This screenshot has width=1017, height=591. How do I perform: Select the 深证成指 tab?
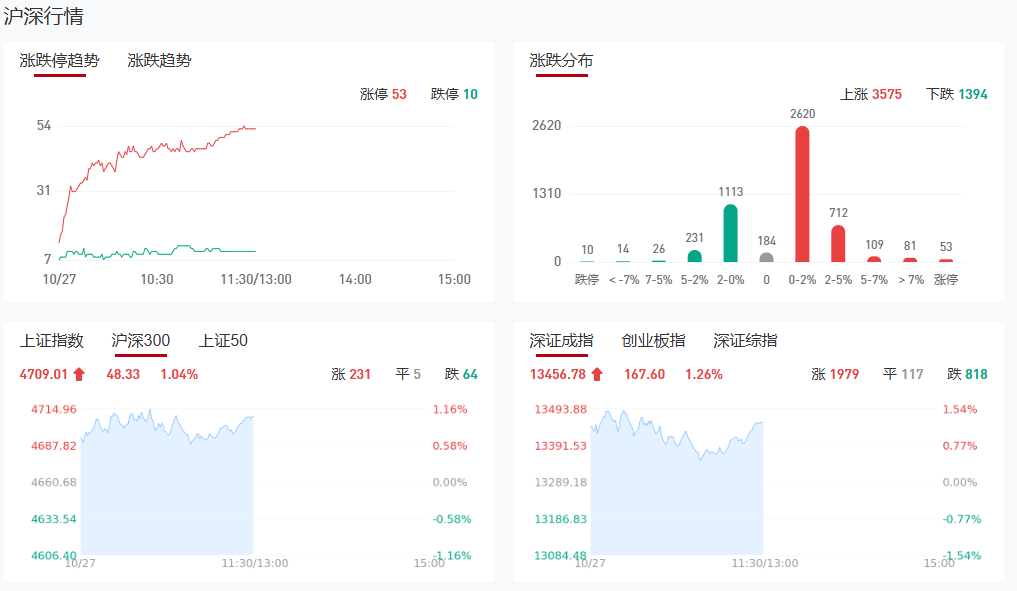pyautogui.click(x=561, y=341)
